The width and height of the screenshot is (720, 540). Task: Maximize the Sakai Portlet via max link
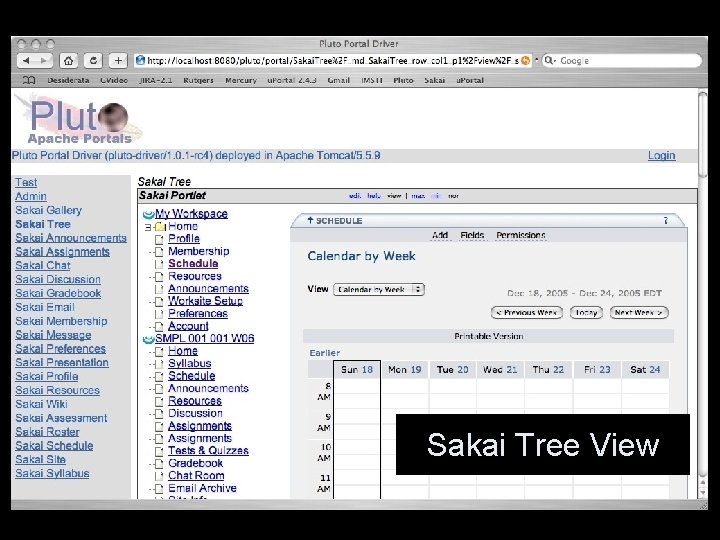[x=418, y=196]
